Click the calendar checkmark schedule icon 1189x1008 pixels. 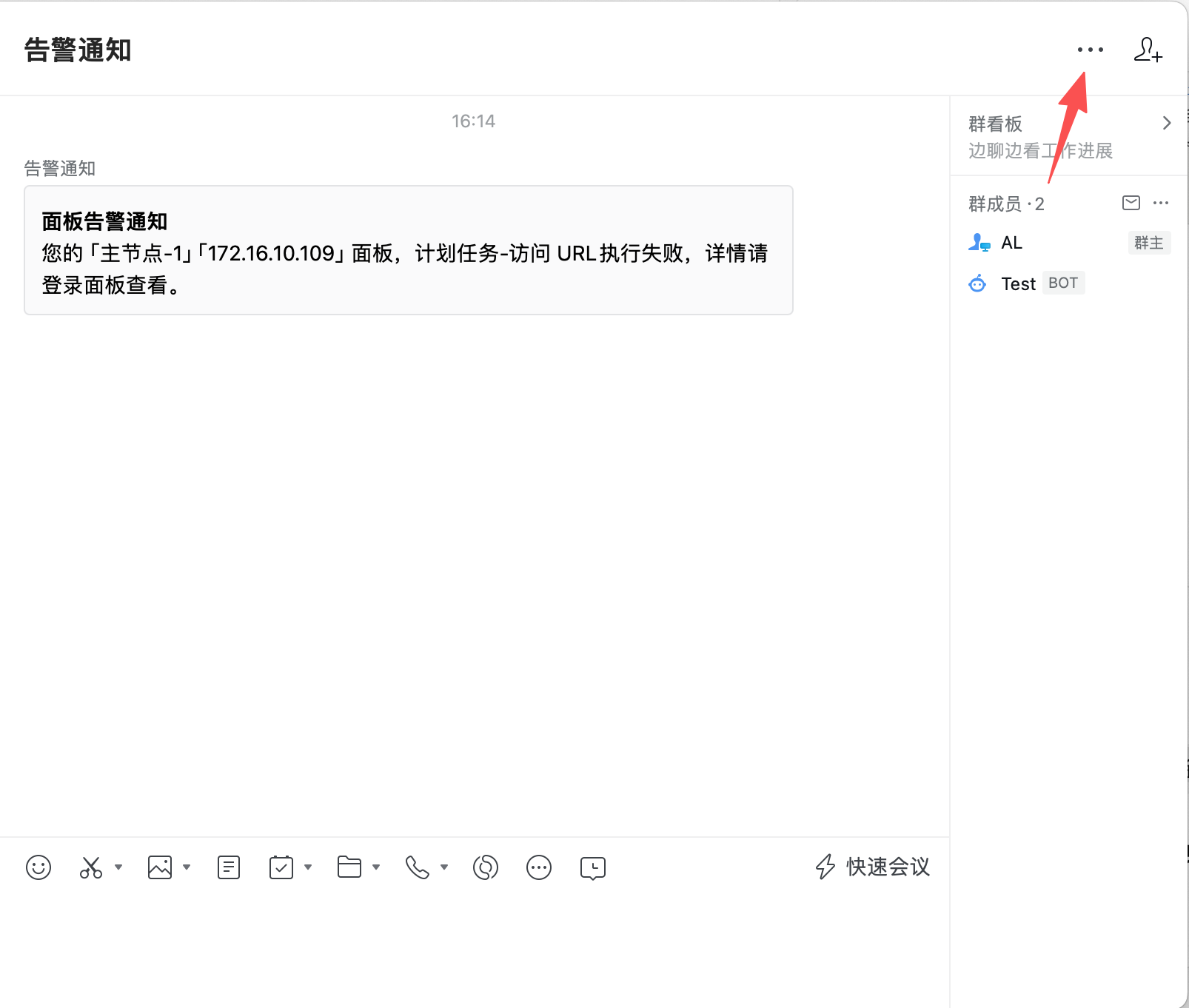point(281,867)
